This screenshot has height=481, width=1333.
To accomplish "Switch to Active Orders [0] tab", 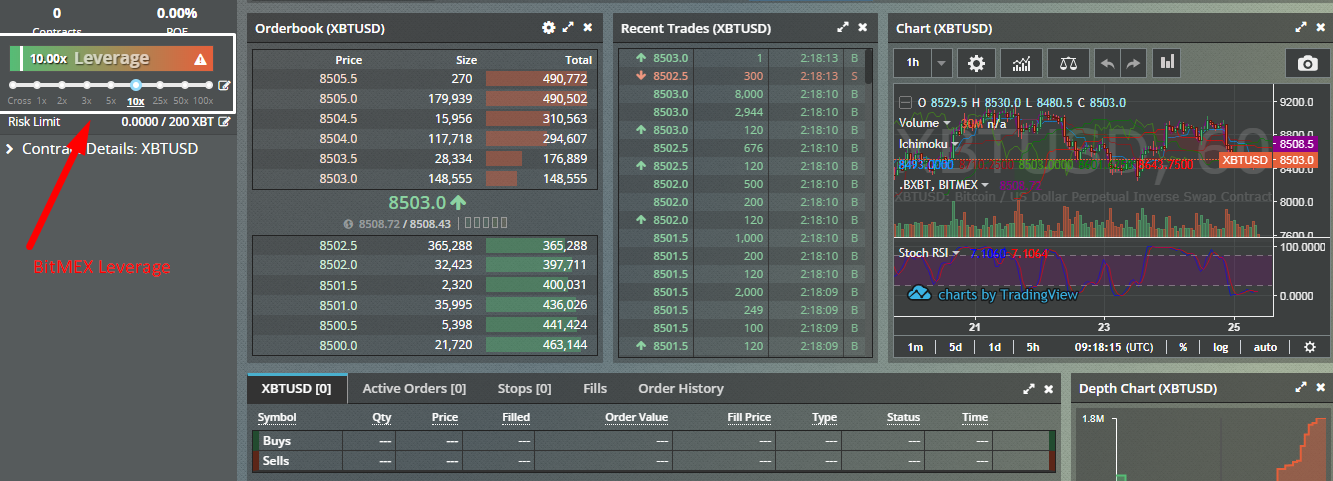I will click(x=414, y=388).
